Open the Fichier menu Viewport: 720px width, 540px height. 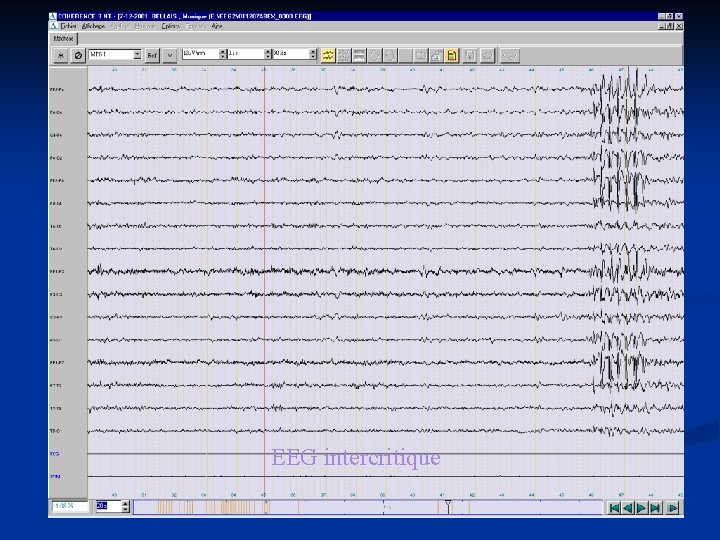(x=68, y=26)
